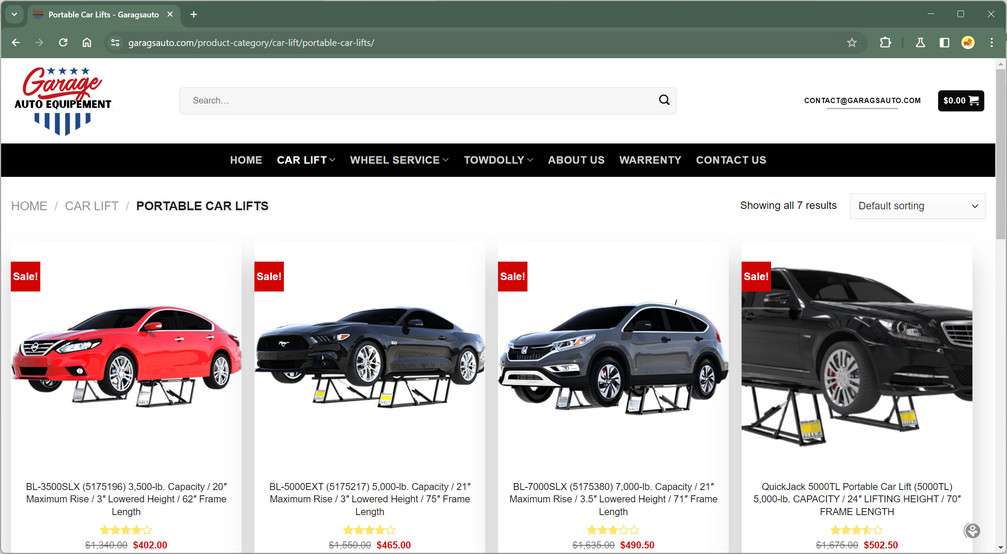The image size is (1007, 554).
Task: Go to Home in the navigation bar
Action: pos(246,160)
